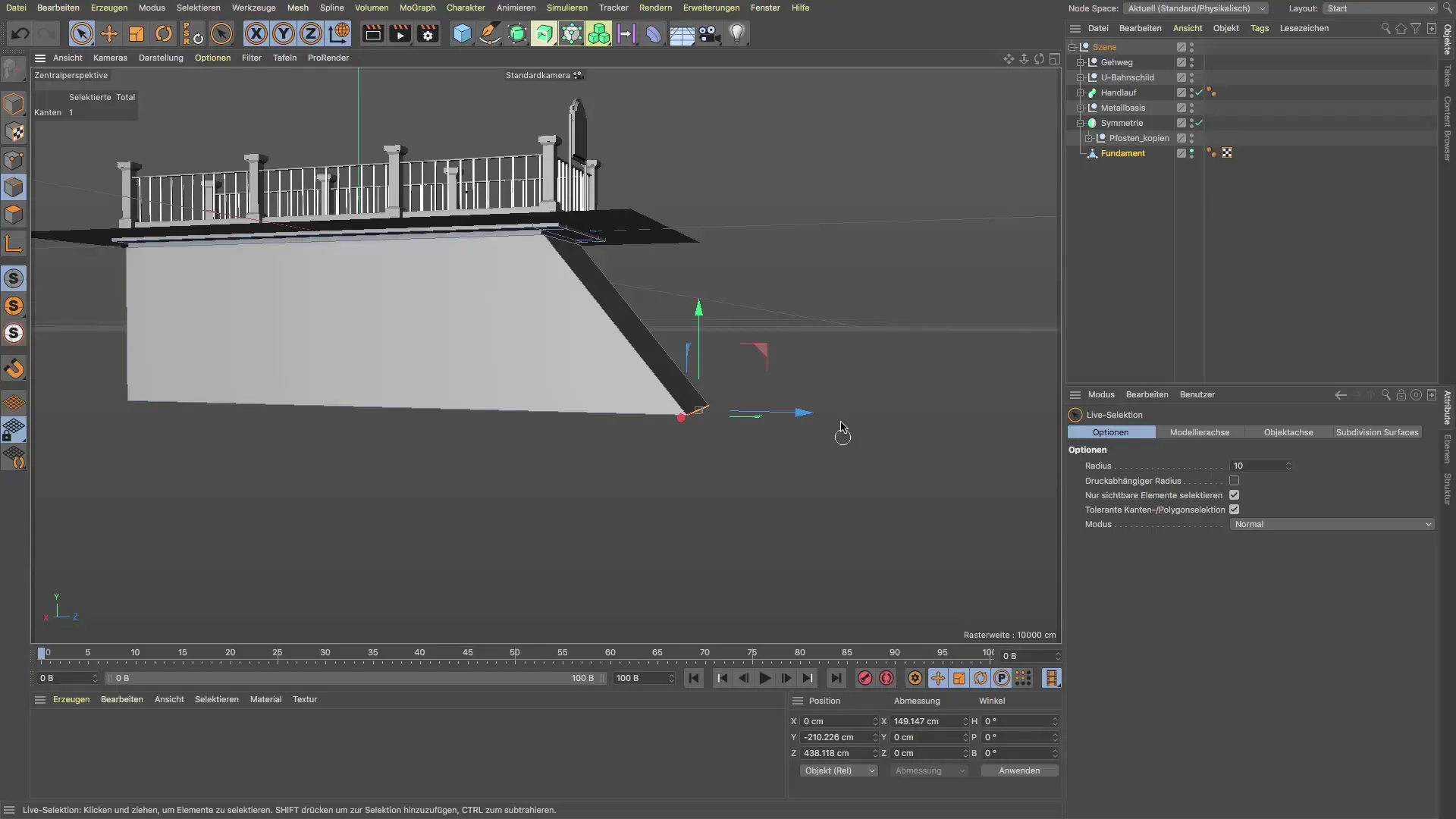Add a camera object
The image size is (1456, 819).
coord(709,33)
